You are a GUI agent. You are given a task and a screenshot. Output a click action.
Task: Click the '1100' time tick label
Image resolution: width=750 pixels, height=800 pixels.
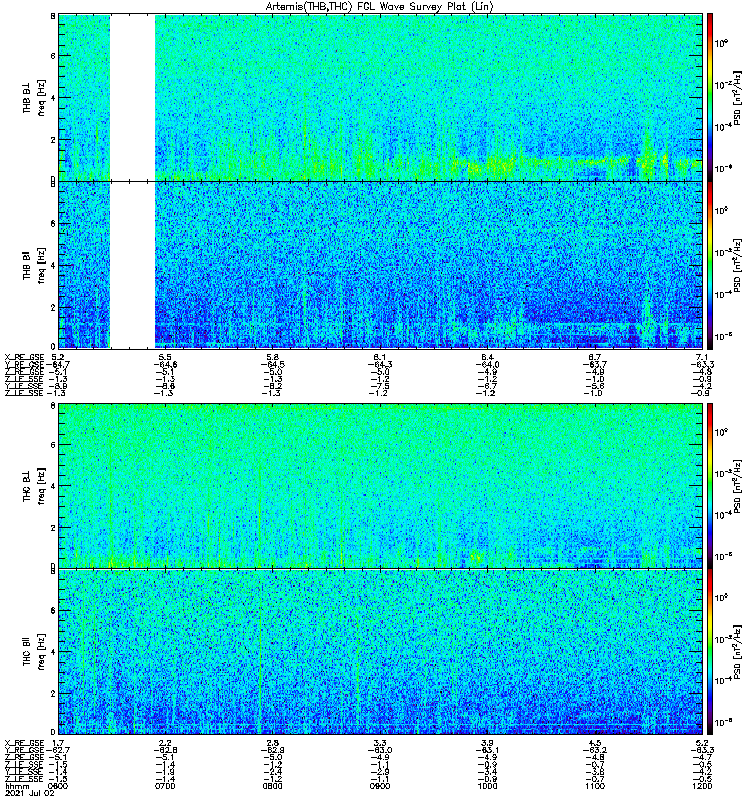[x=595, y=786]
